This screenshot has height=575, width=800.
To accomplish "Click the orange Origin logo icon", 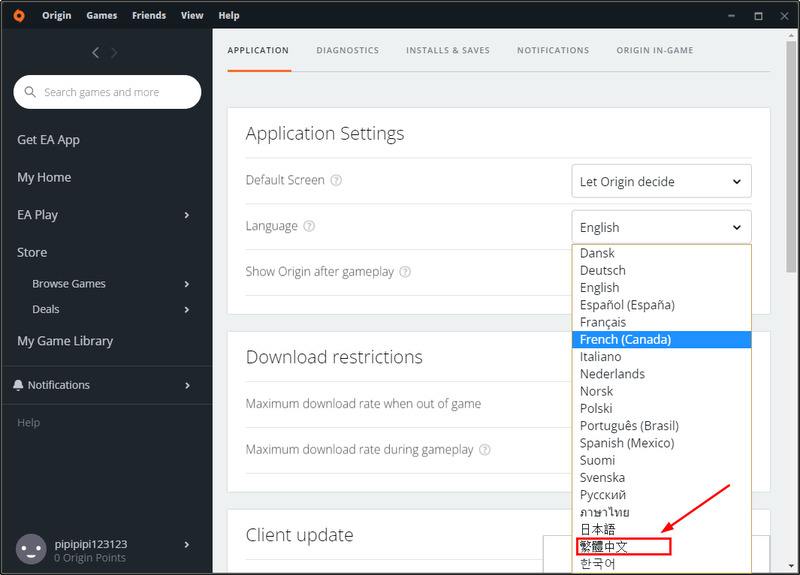I will 19,16.
